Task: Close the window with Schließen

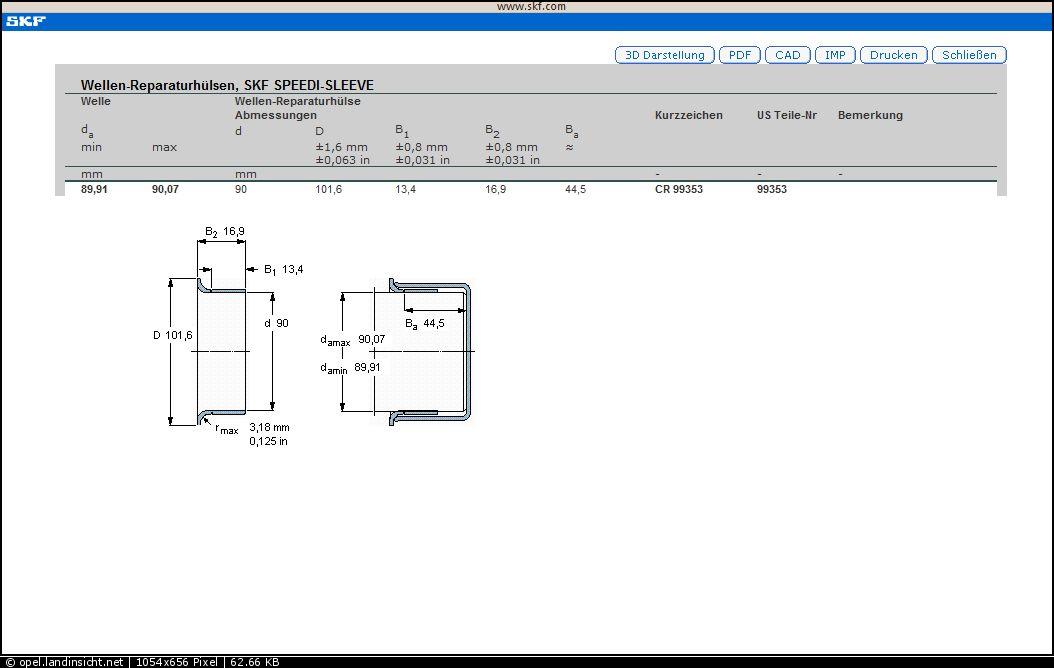Action: pos(969,55)
